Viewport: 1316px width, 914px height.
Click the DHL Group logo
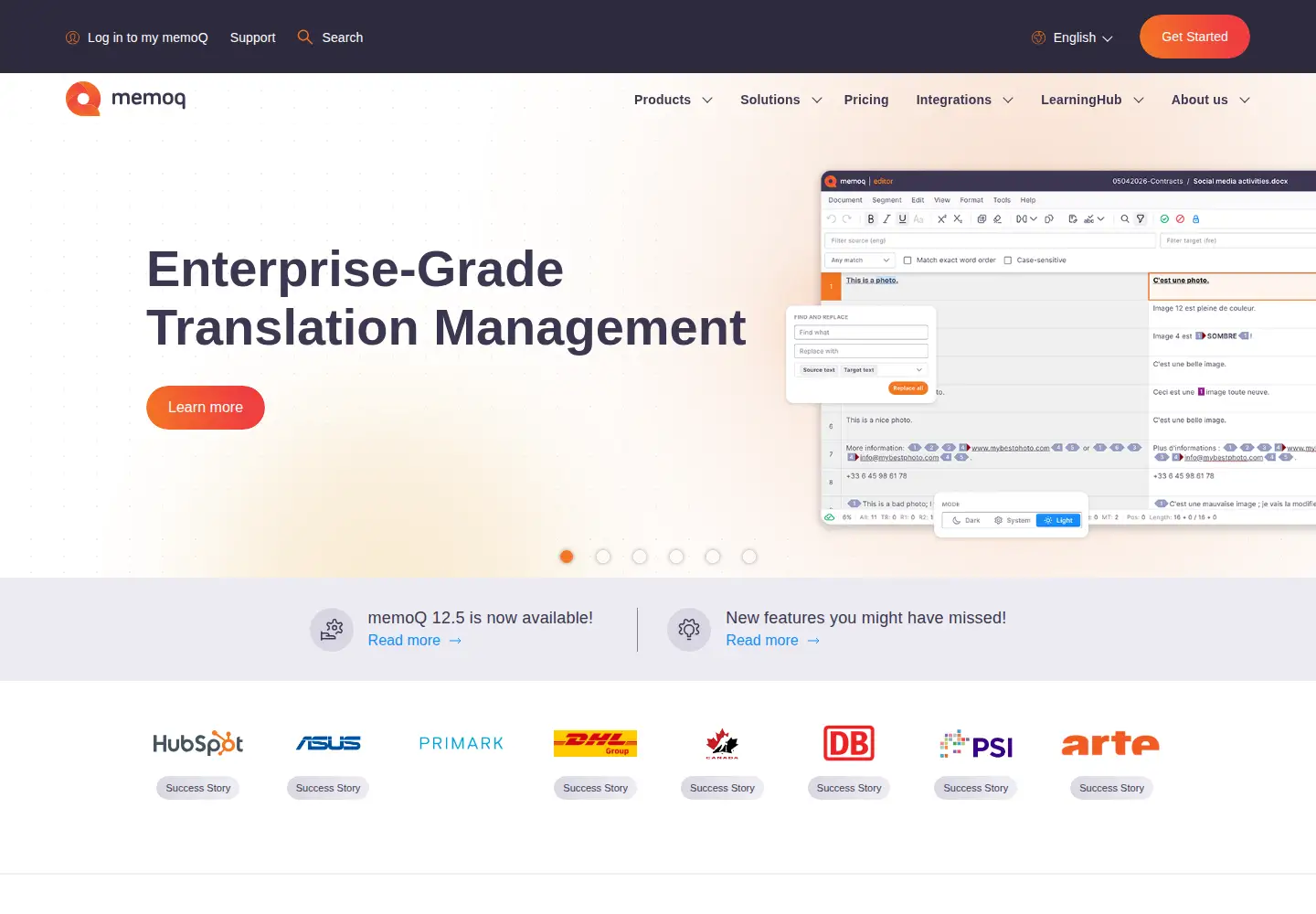pyautogui.click(x=595, y=743)
